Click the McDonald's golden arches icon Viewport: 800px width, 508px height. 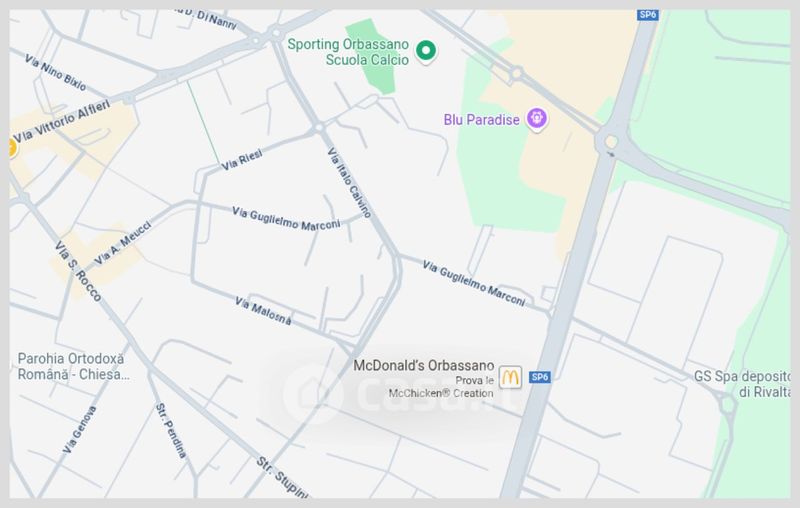(510, 377)
